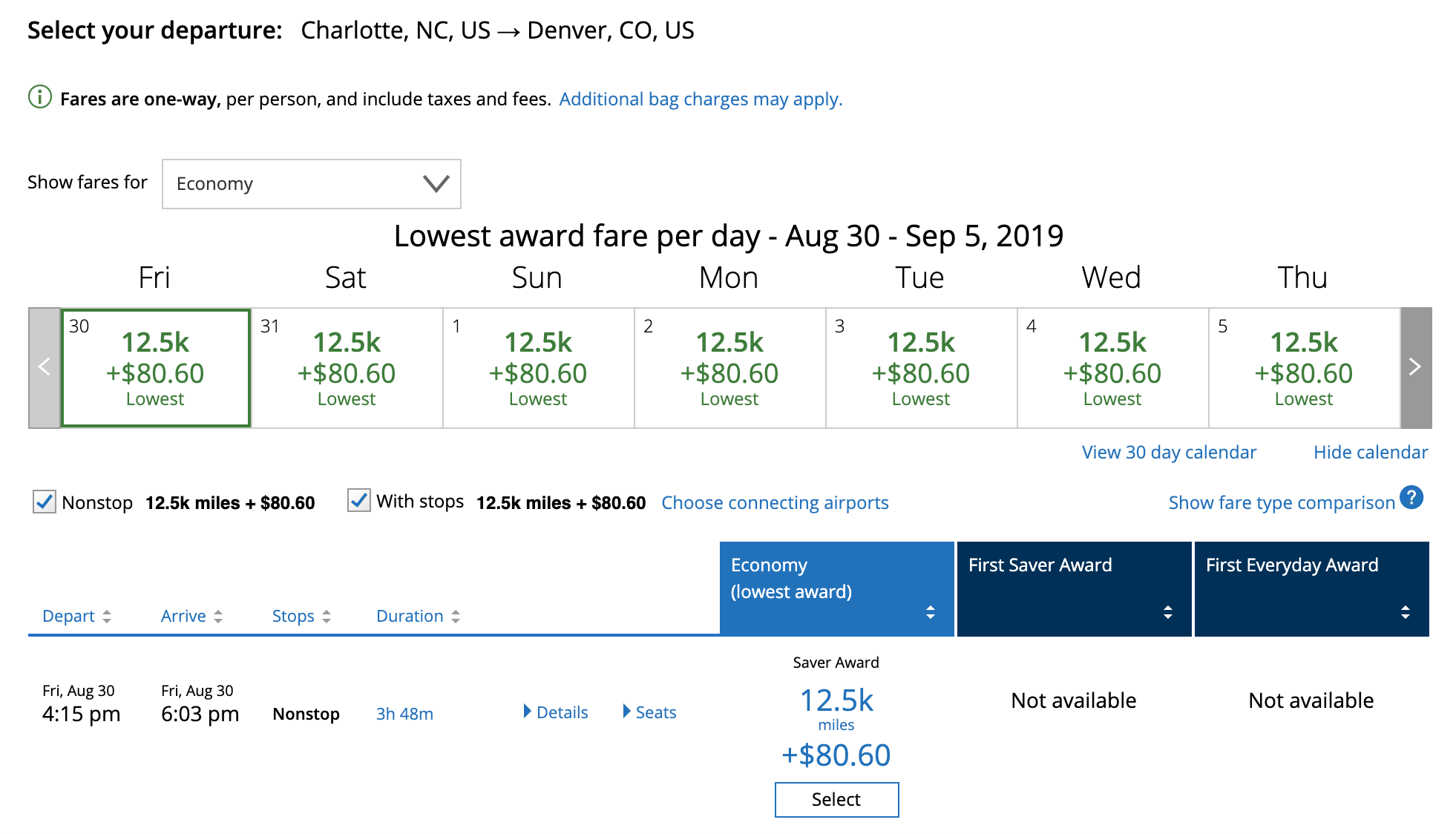Click the fares information circle icon

tap(39, 97)
